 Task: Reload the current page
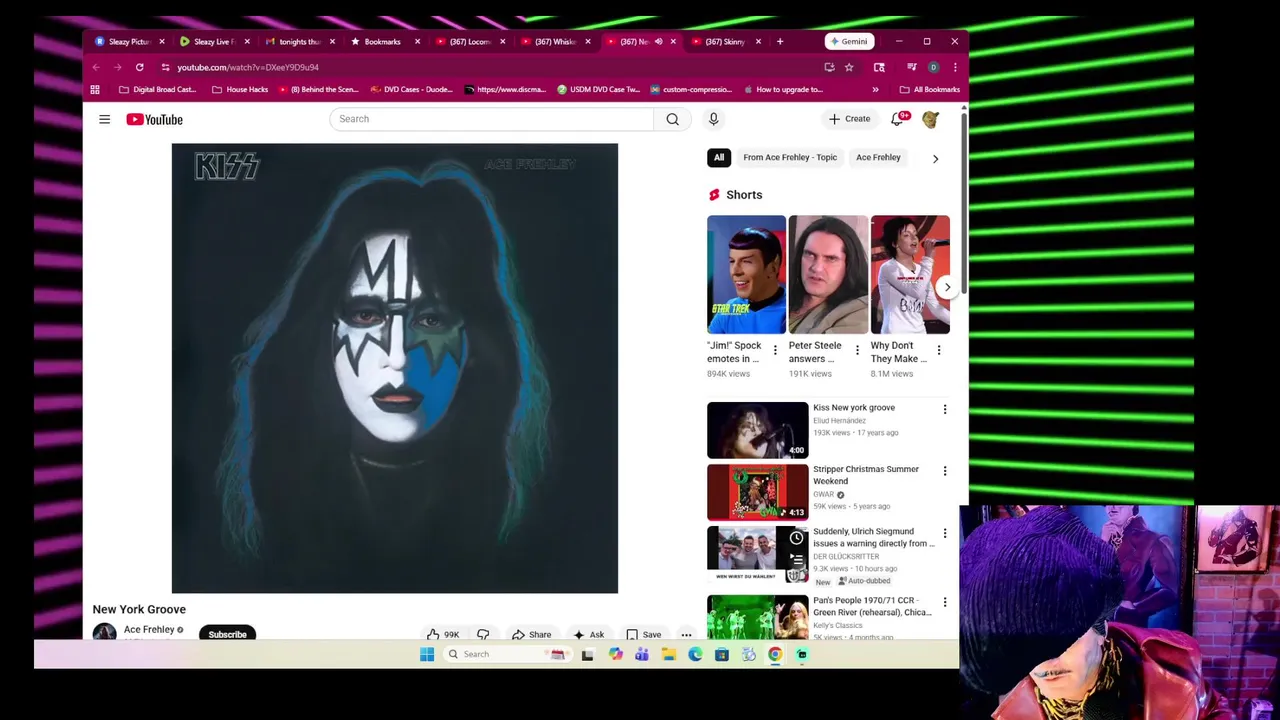tap(139, 67)
